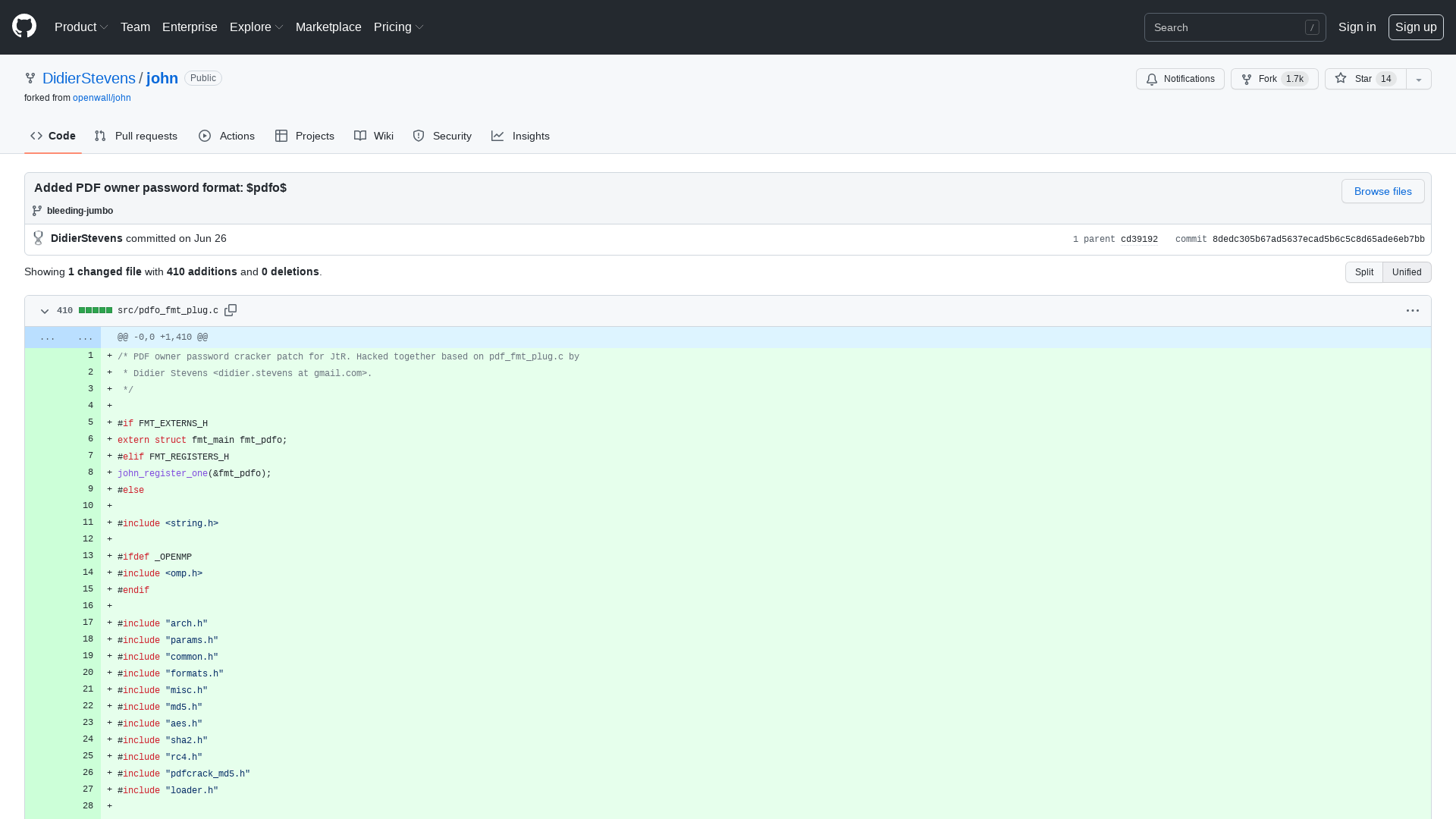Viewport: 1456px width, 819px height.
Task: Focus the Search input field
Action: (1235, 27)
